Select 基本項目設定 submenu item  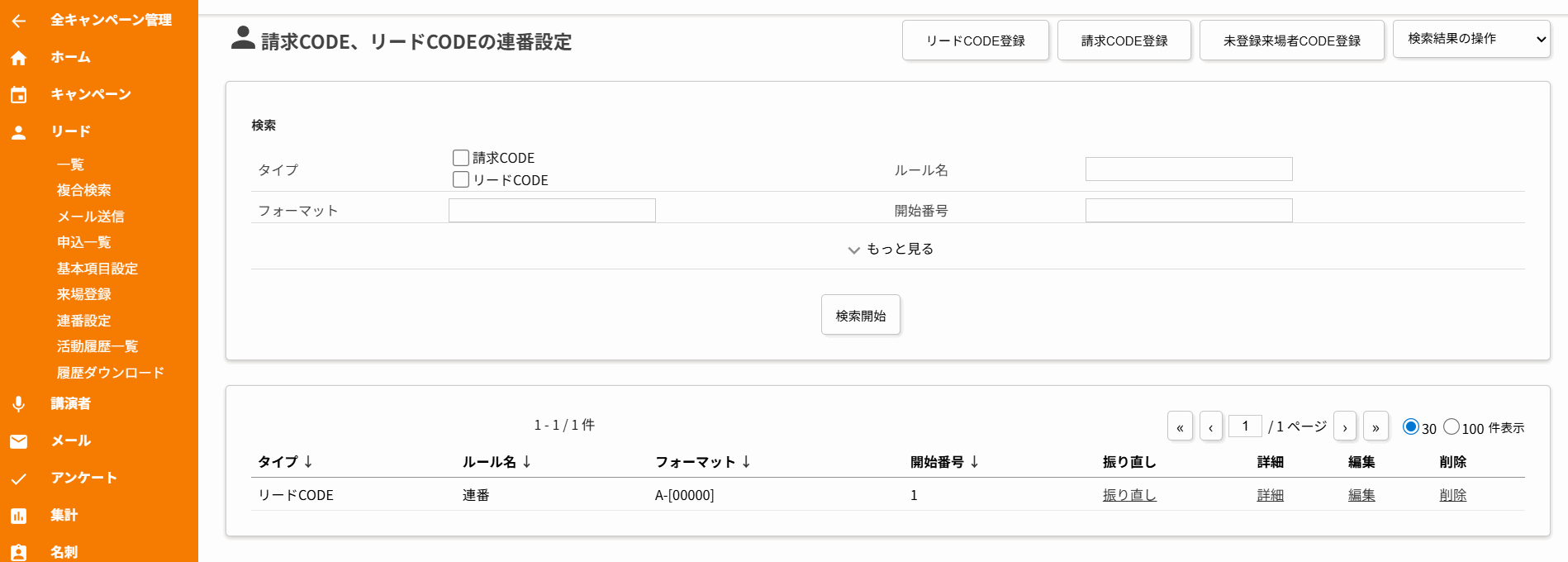pos(97,269)
